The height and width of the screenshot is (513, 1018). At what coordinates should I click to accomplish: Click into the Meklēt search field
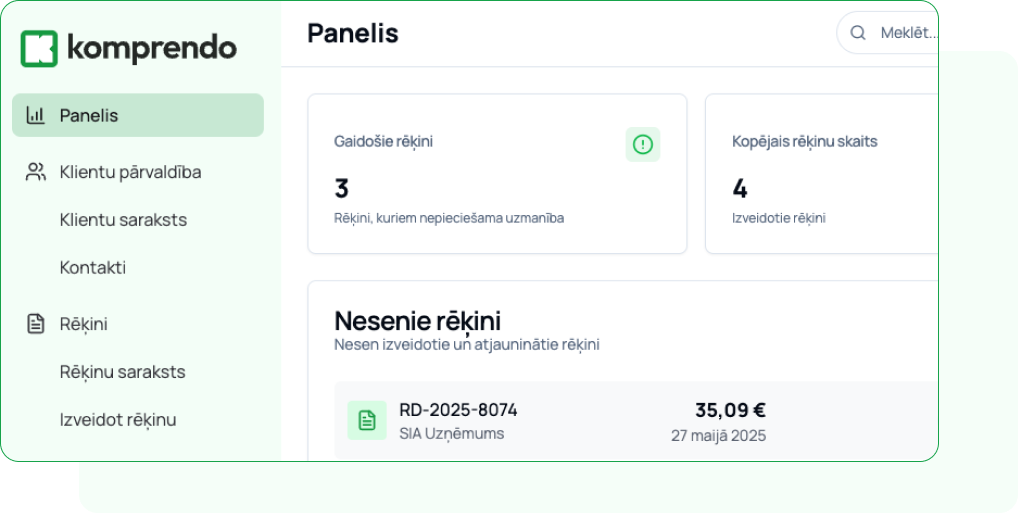(x=888, y=32)
